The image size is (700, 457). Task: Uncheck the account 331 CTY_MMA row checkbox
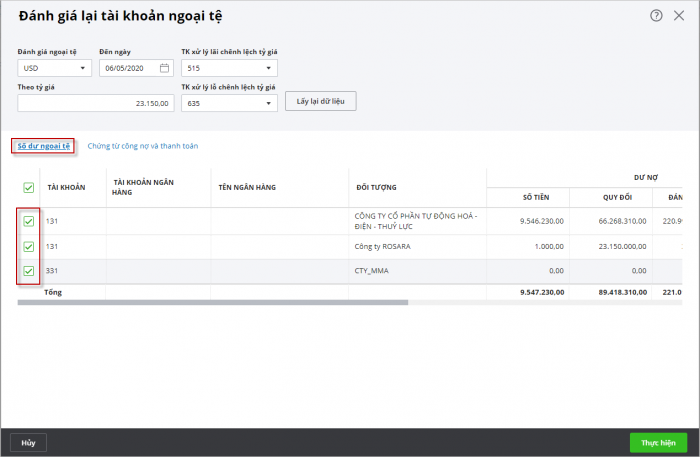point(29,271)
